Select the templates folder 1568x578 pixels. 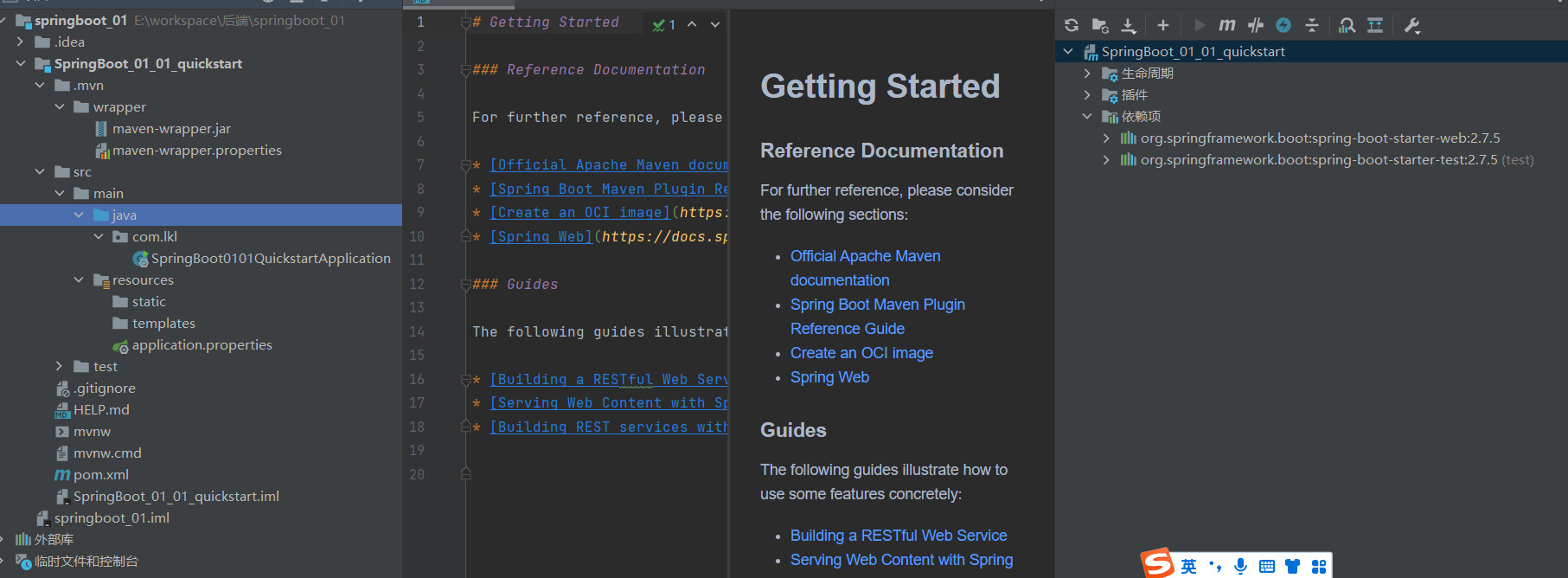(x=163, y=323)
